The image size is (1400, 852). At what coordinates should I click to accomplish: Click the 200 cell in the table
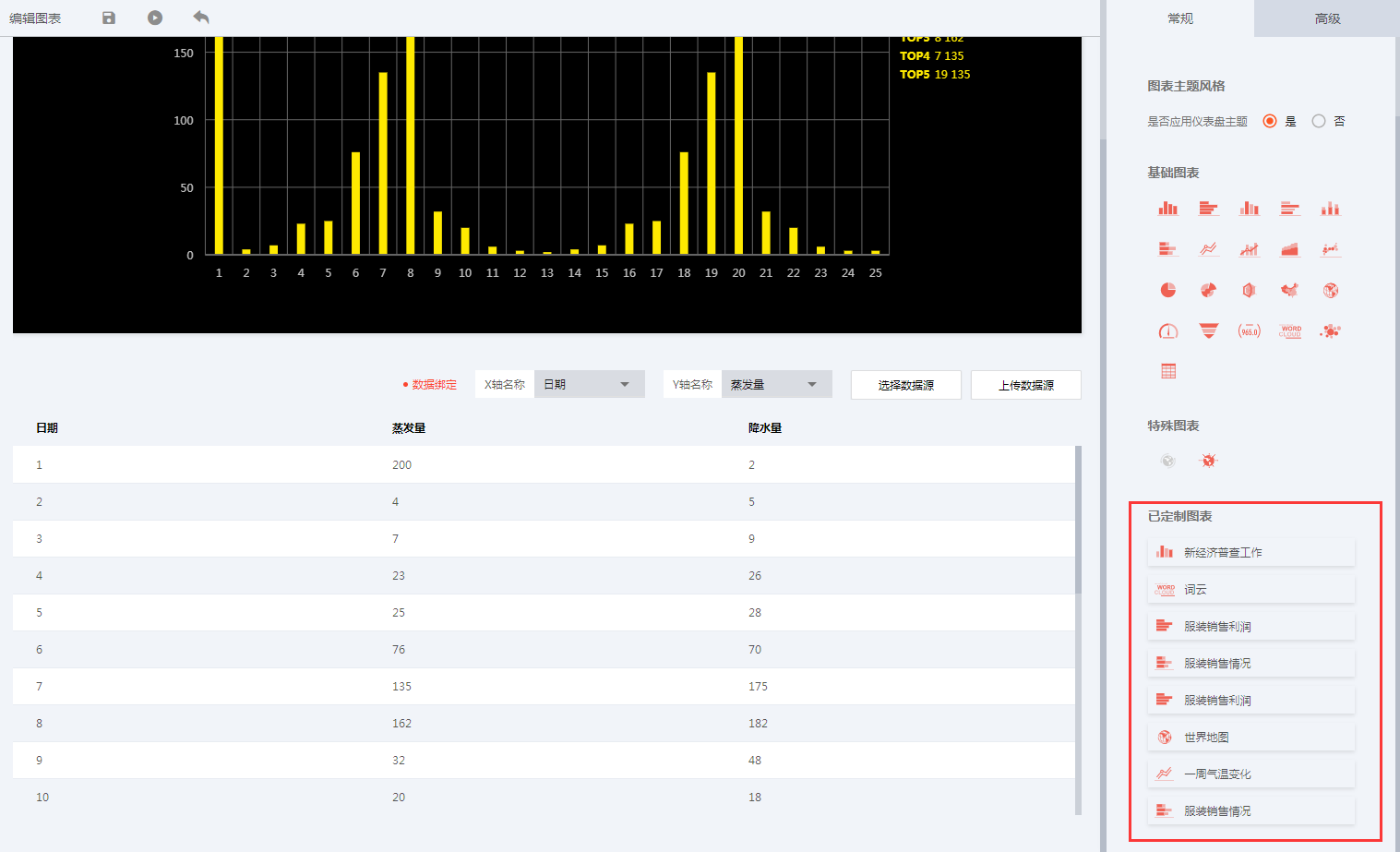point(401,465)
